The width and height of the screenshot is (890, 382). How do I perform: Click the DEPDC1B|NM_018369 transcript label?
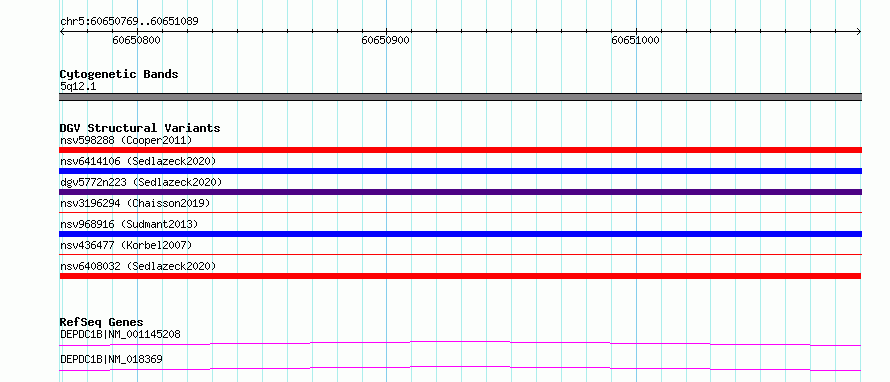111,359
